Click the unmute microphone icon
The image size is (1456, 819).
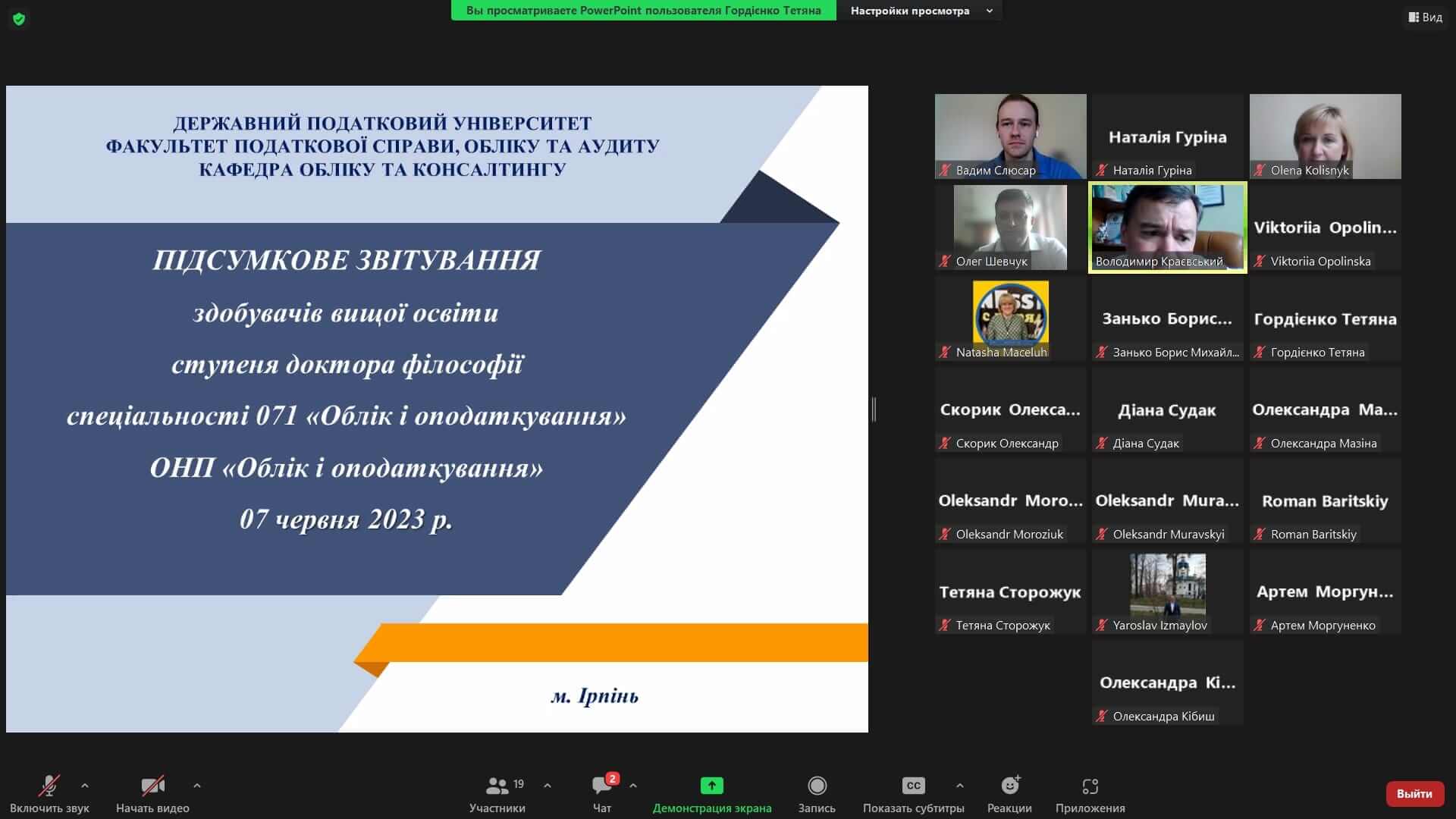[49, 786]
